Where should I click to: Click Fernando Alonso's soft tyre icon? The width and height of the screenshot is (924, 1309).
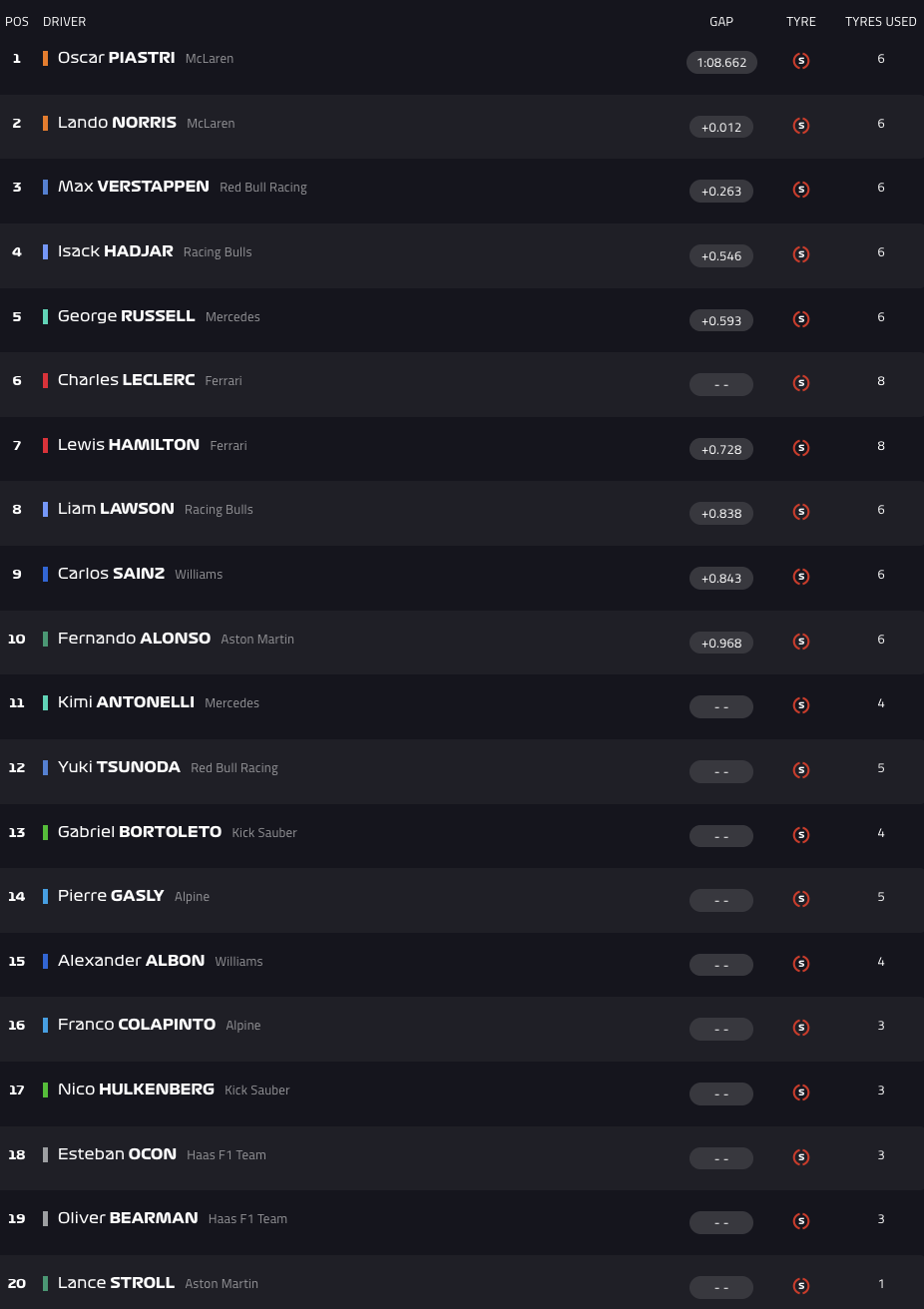tap(800, 642)
